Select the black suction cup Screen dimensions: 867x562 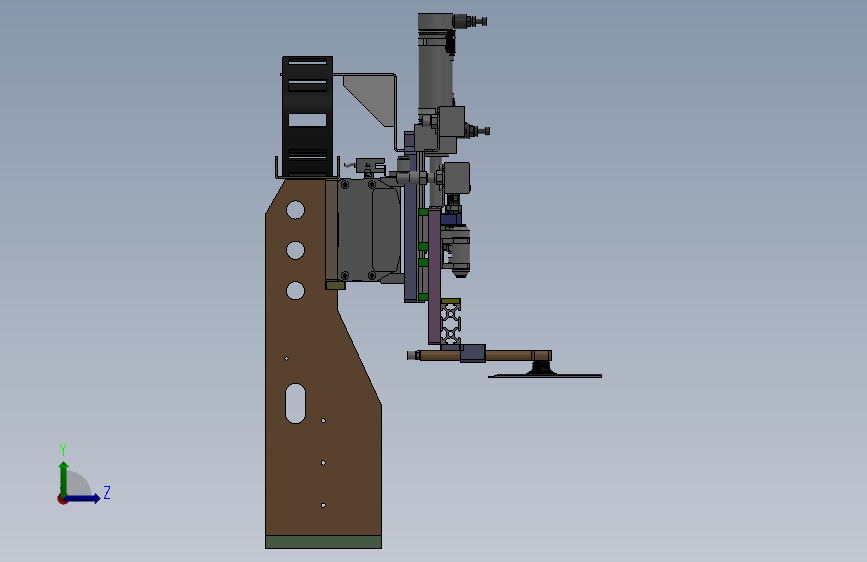541,368
